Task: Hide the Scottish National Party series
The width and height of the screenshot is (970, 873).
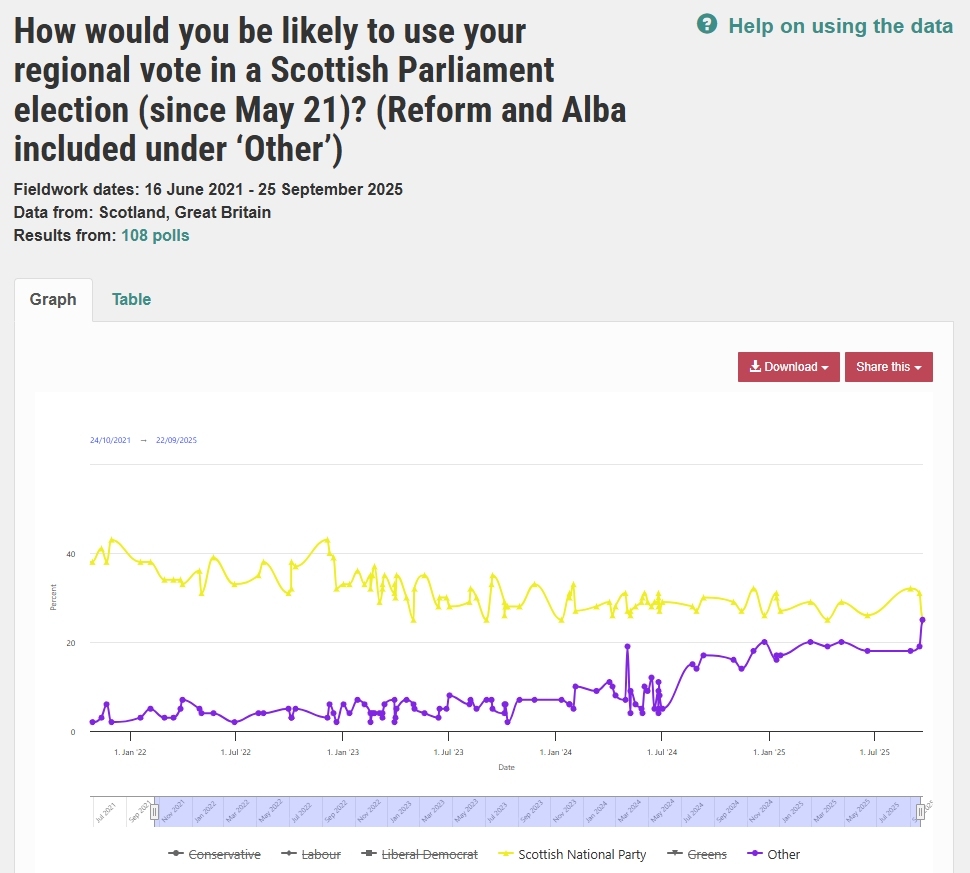Action: click(x=584, y=854)
